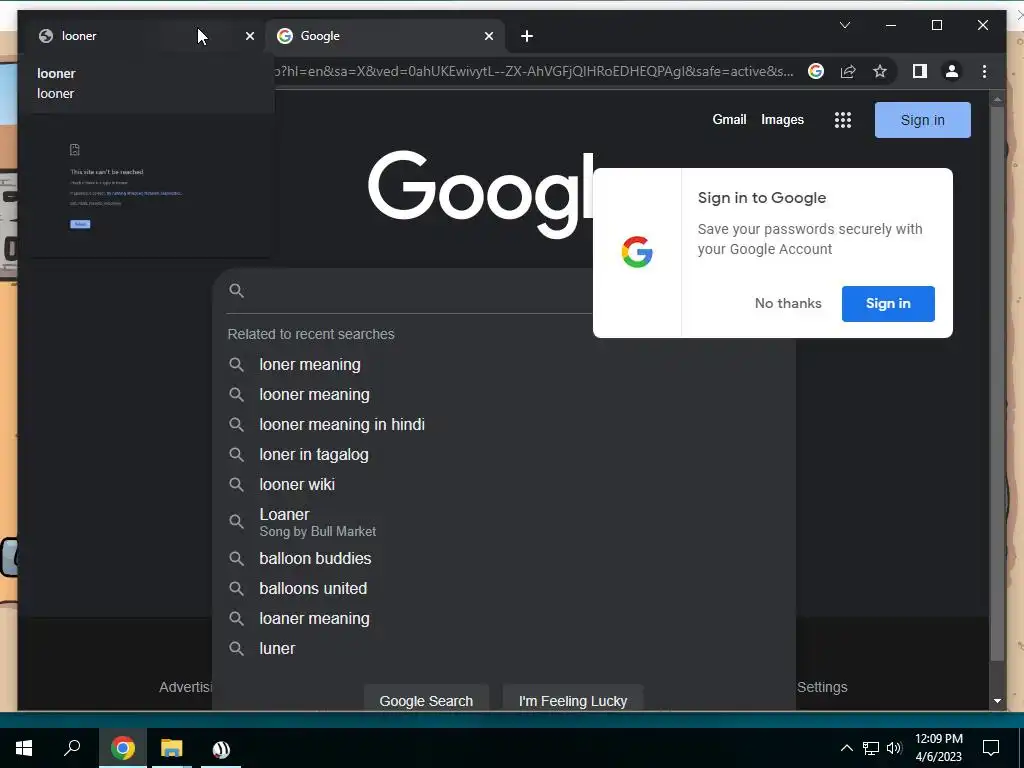Open volume control tray icon
This screenshot has width=1024, height=768.
894,748
